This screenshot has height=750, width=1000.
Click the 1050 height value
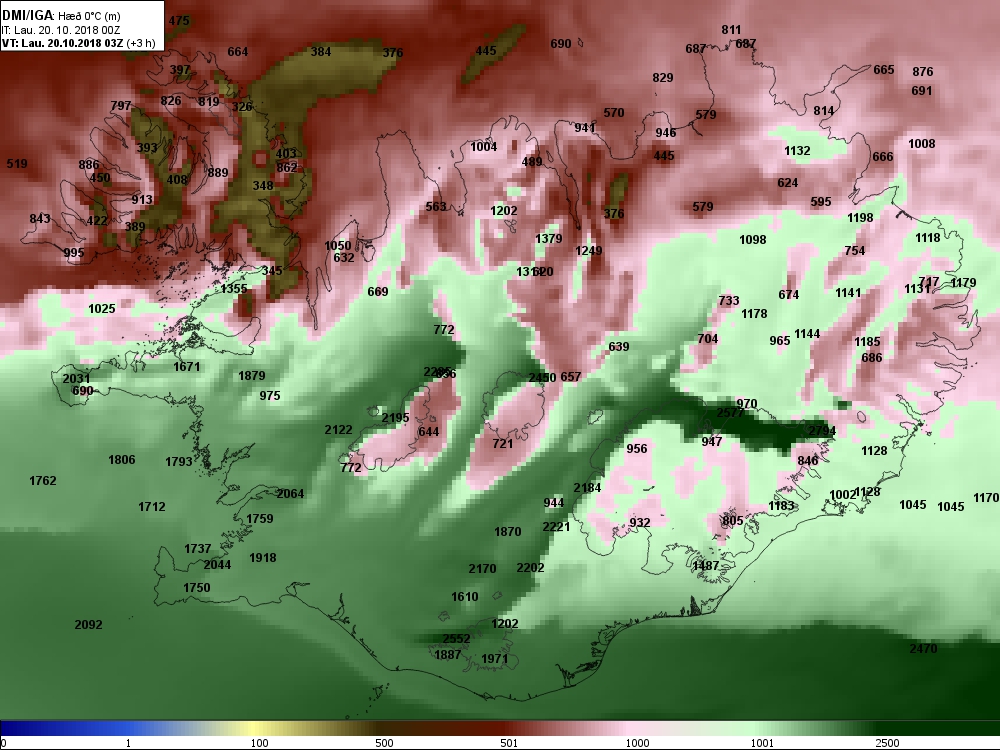click(337, 246)
